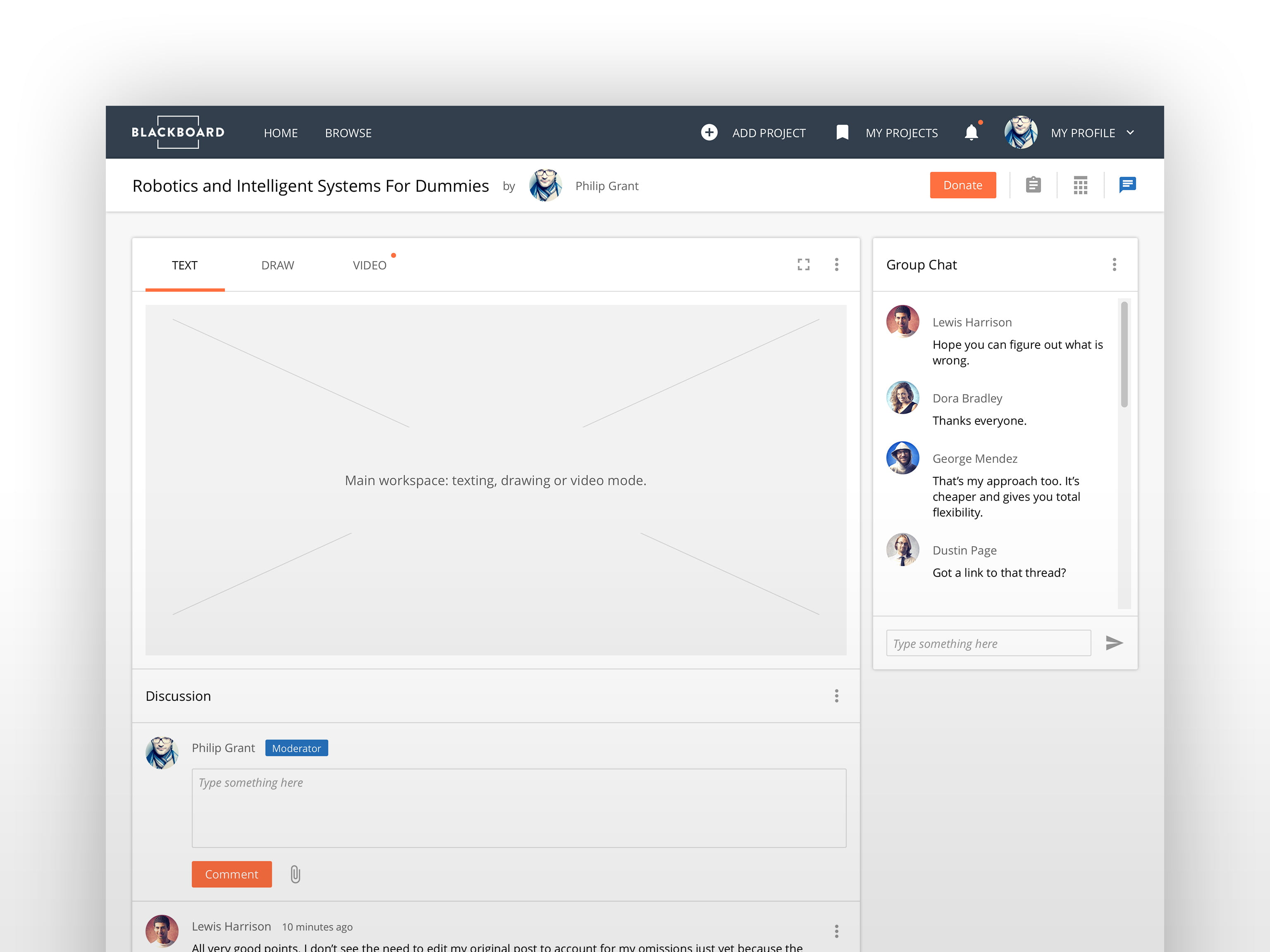Click the Comment button

pos(232,874)
